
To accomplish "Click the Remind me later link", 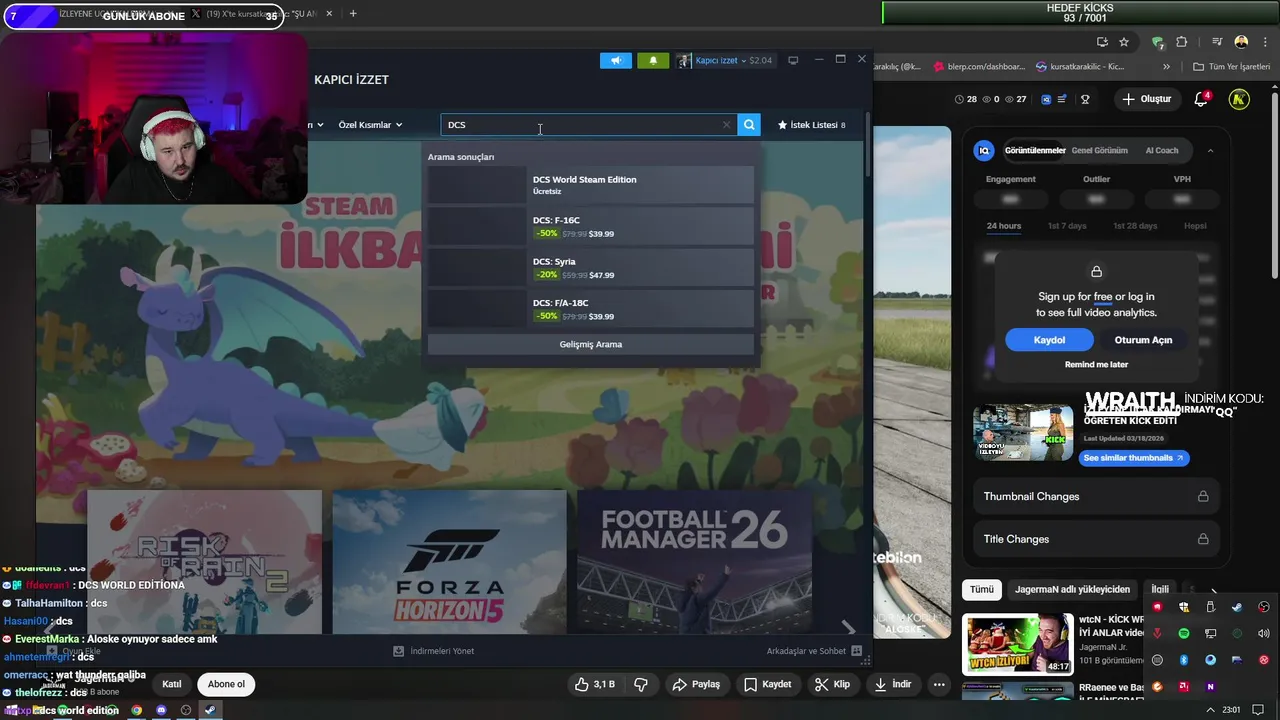I will point(1096,365).
